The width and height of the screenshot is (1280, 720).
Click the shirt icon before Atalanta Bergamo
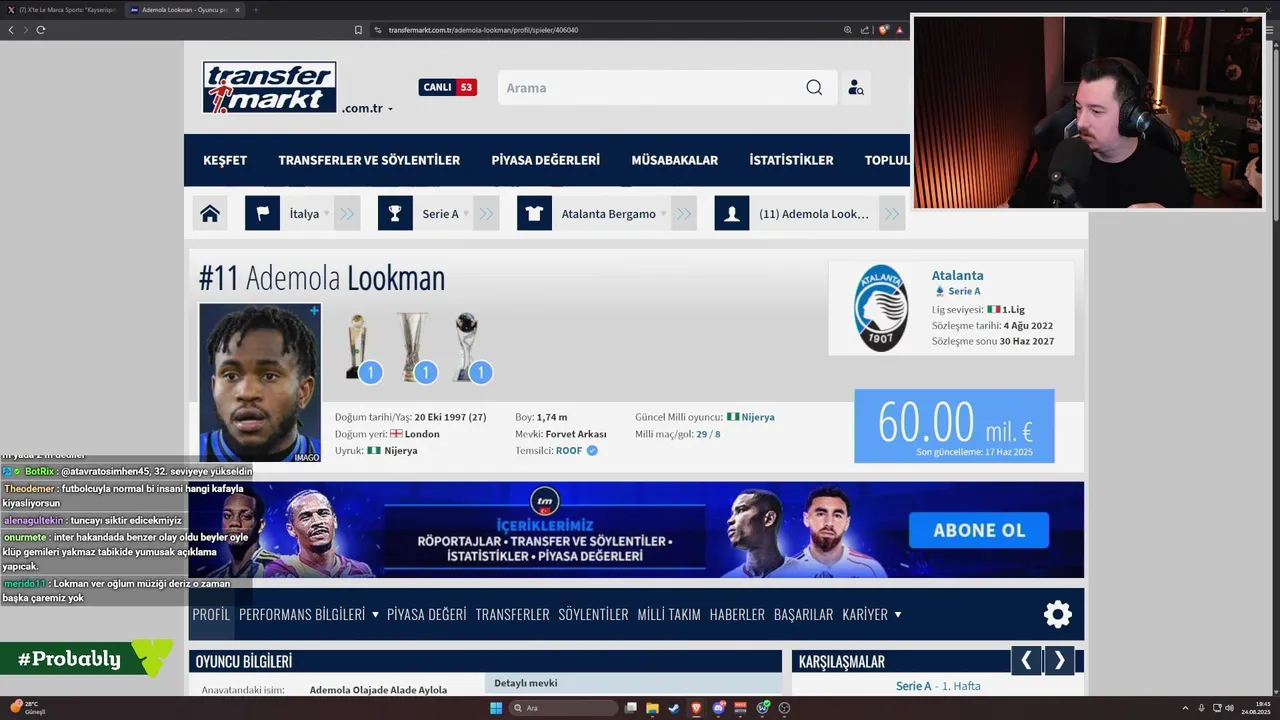point(534,213)
